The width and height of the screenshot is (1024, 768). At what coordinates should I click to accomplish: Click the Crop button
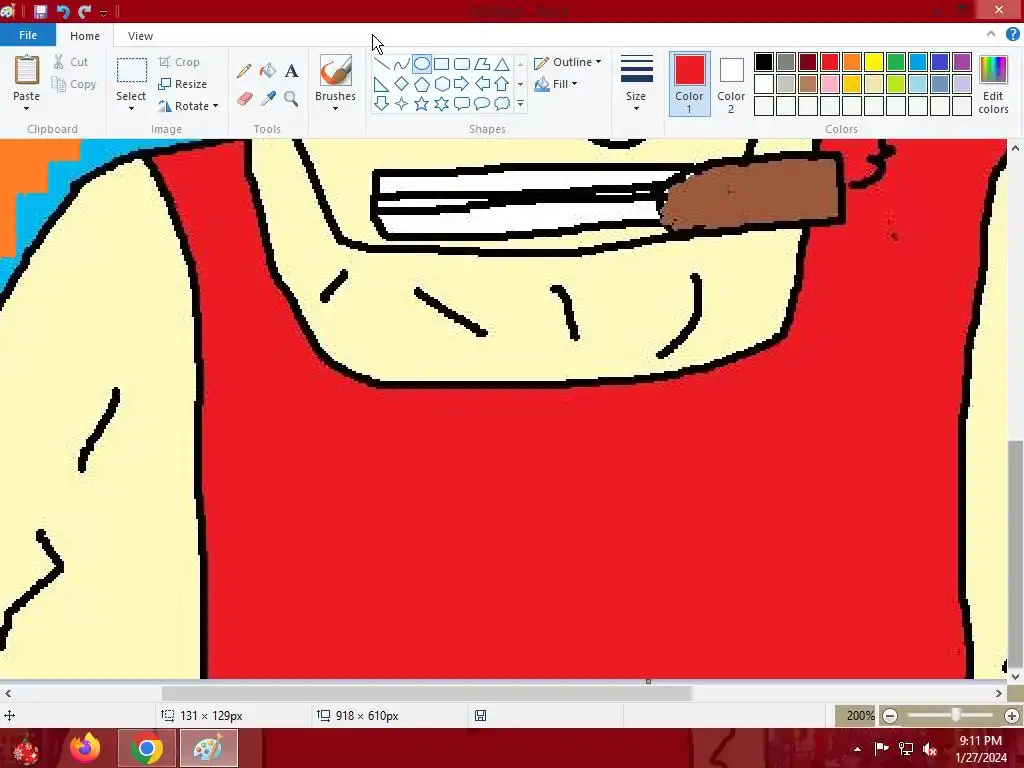point(179,62)
